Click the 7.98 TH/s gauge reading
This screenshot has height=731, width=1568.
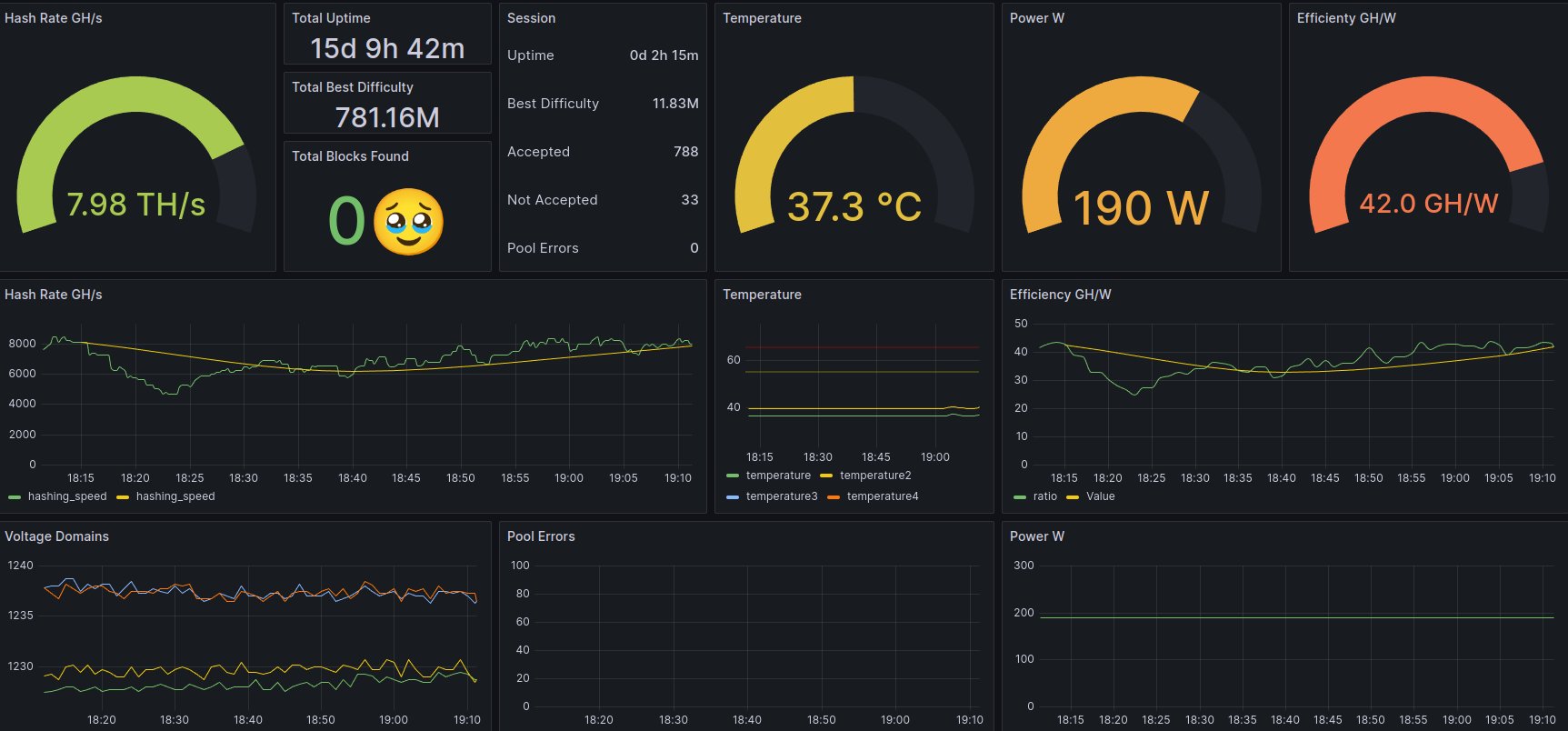136,205
